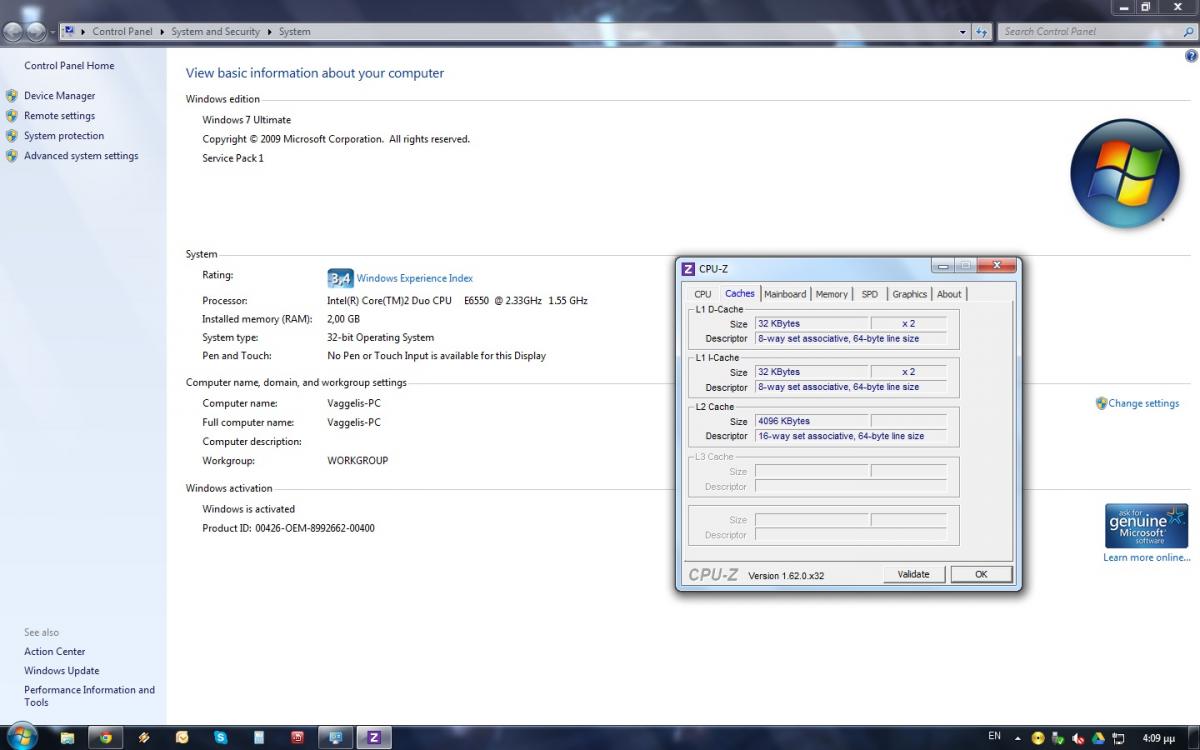Click the forward navigation arrow
The width and height of the screenshot is (1200, 750).
pos(38,32)
